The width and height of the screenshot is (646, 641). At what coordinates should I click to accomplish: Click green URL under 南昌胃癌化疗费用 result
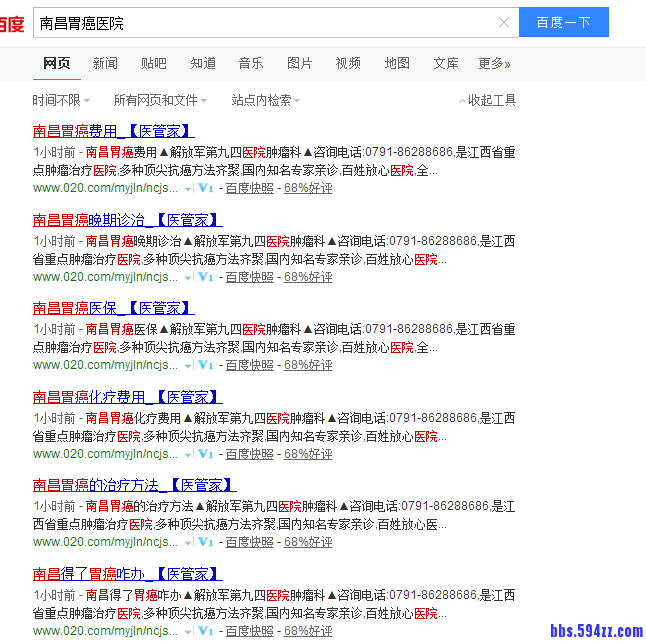tap(105, 454)
